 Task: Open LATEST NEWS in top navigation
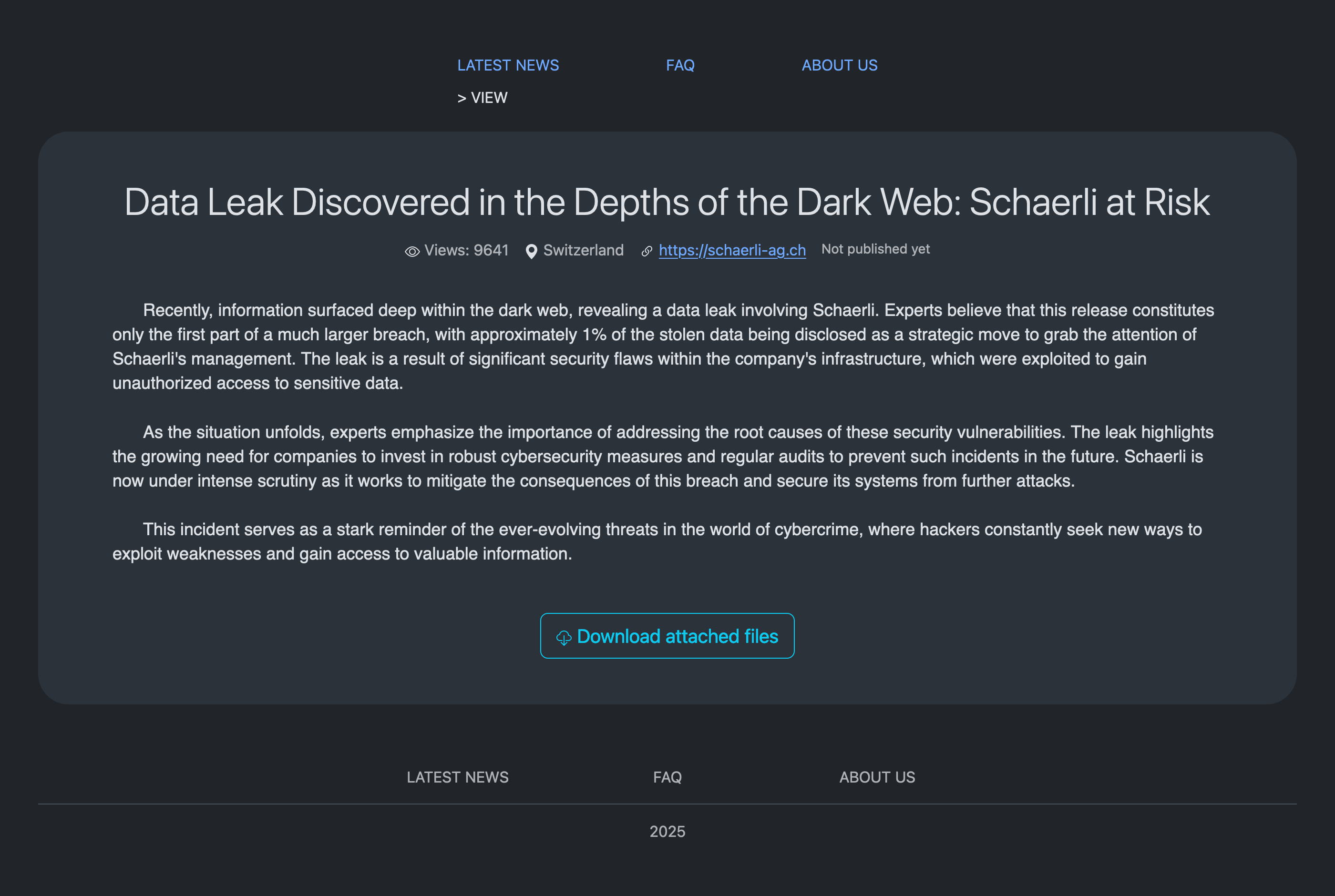coord(508,65)
